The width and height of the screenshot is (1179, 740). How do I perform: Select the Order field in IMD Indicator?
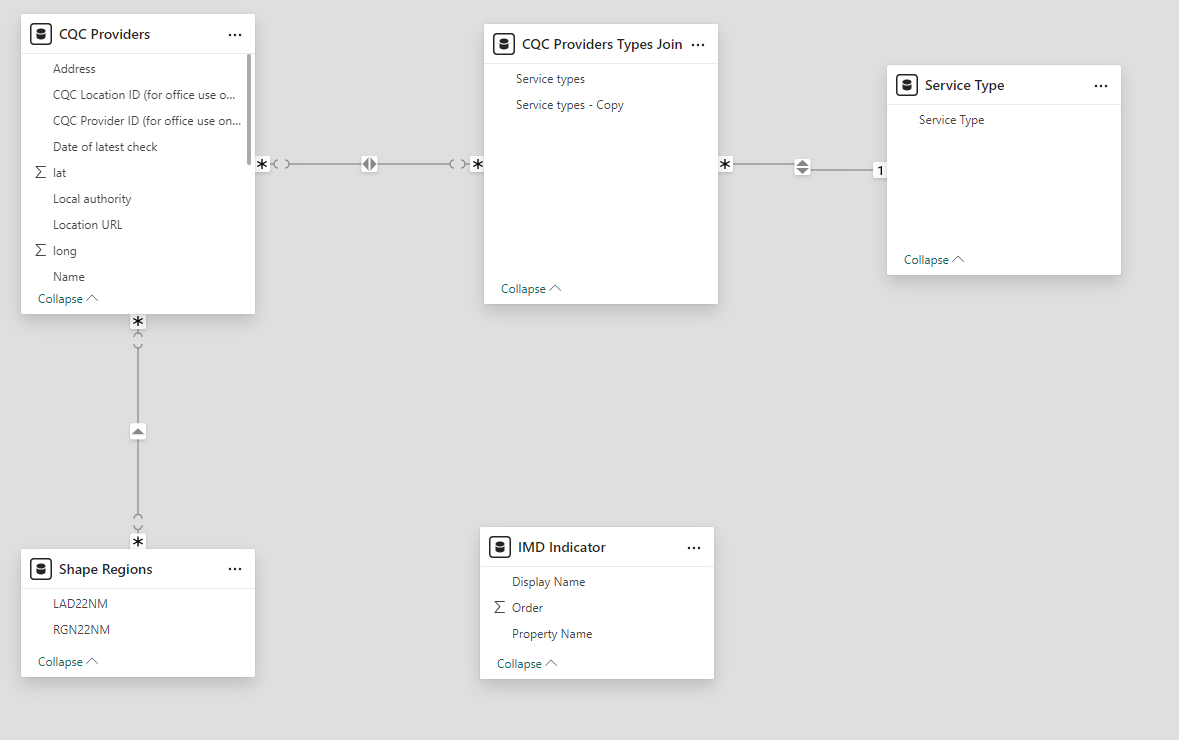click(x=527, y=608)
